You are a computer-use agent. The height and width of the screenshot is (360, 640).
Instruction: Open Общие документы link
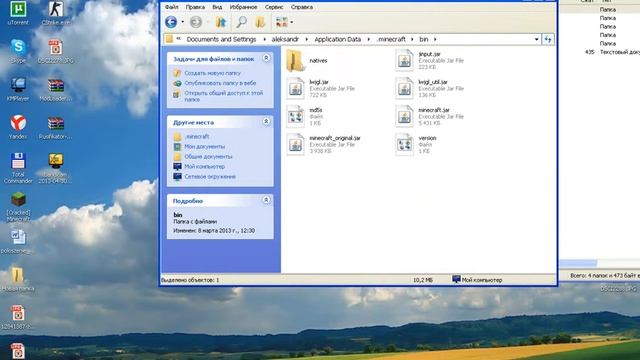pos(208,156)
